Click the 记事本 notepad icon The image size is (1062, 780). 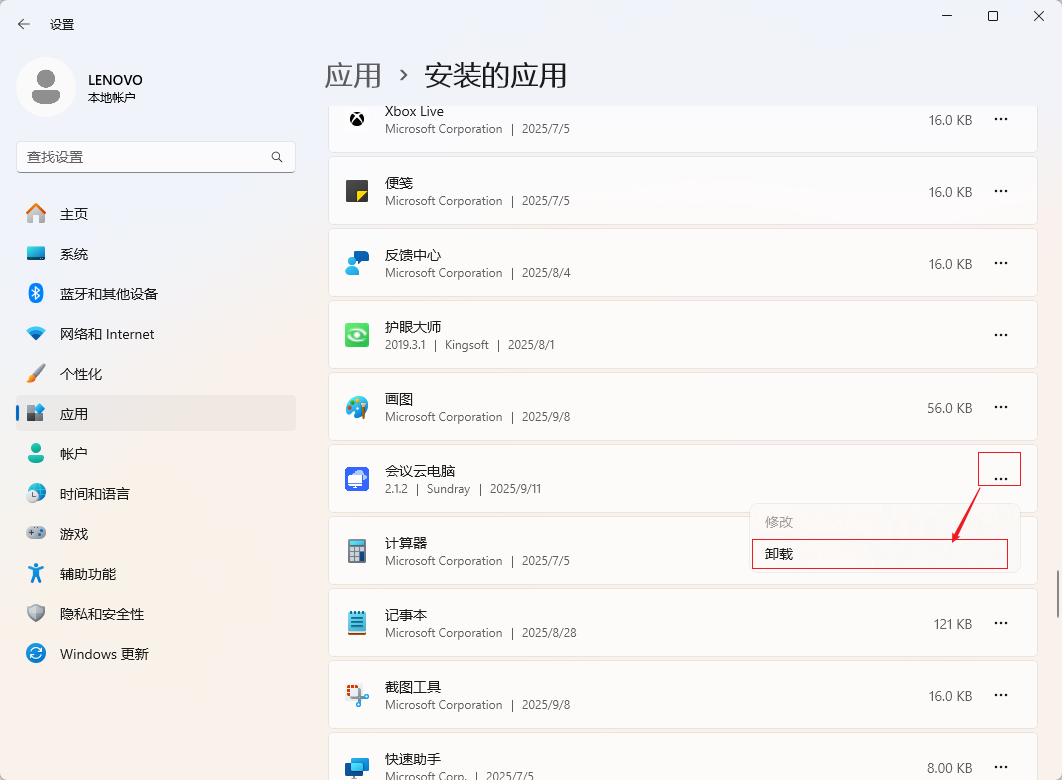point(357,623)
